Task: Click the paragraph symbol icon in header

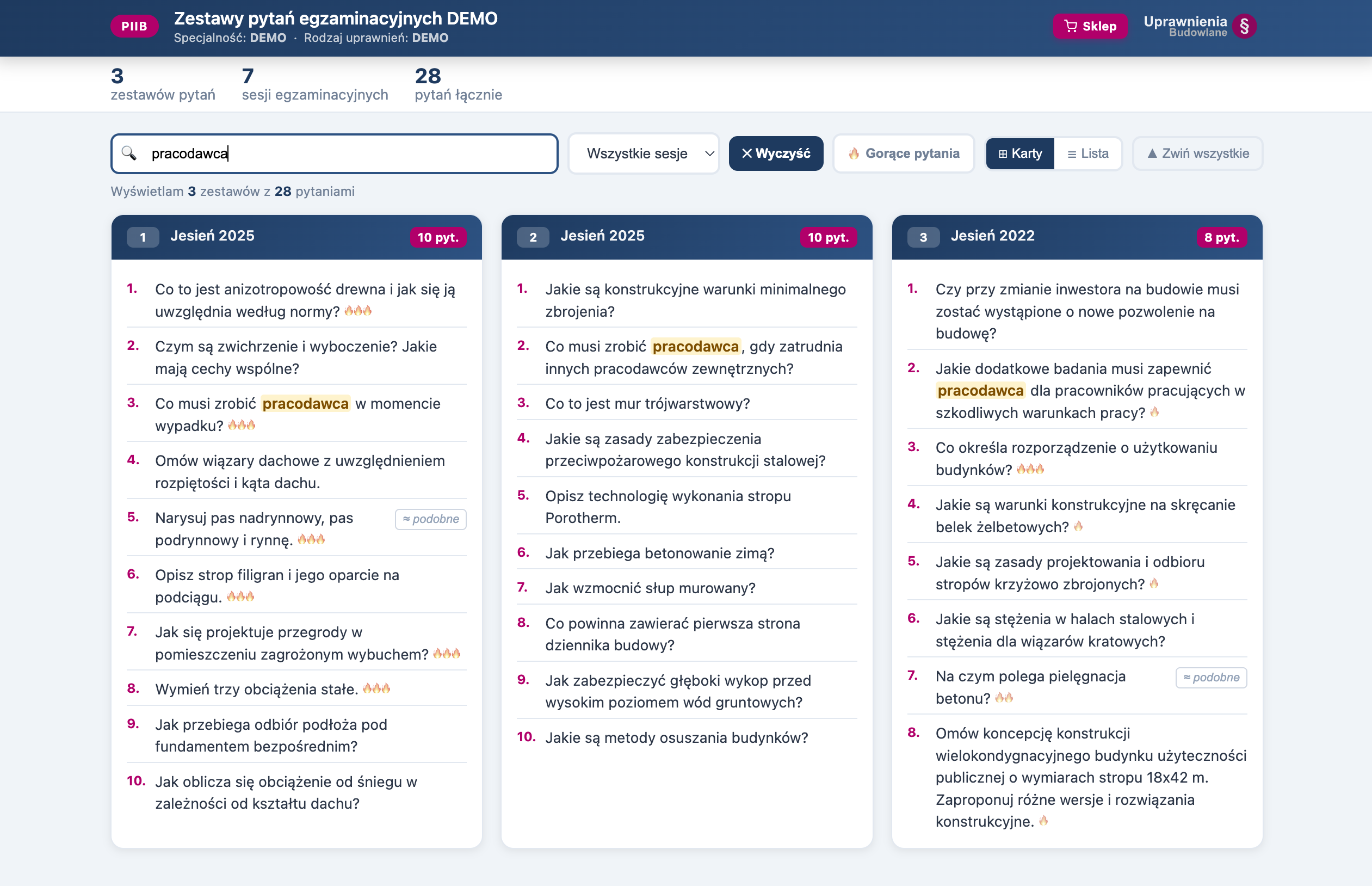Action: pyautogui.click(x=1244, y=26)
